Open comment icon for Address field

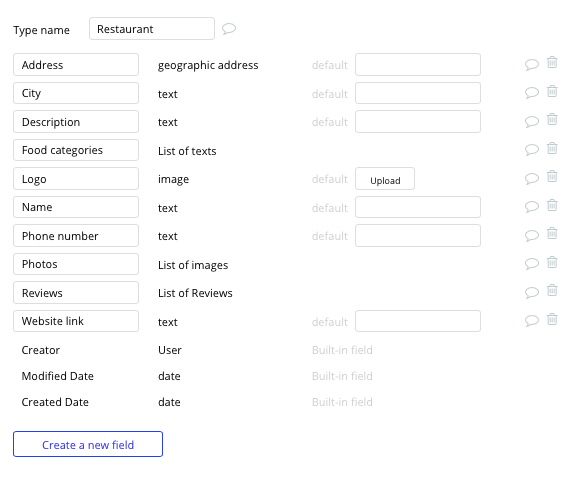532,64
